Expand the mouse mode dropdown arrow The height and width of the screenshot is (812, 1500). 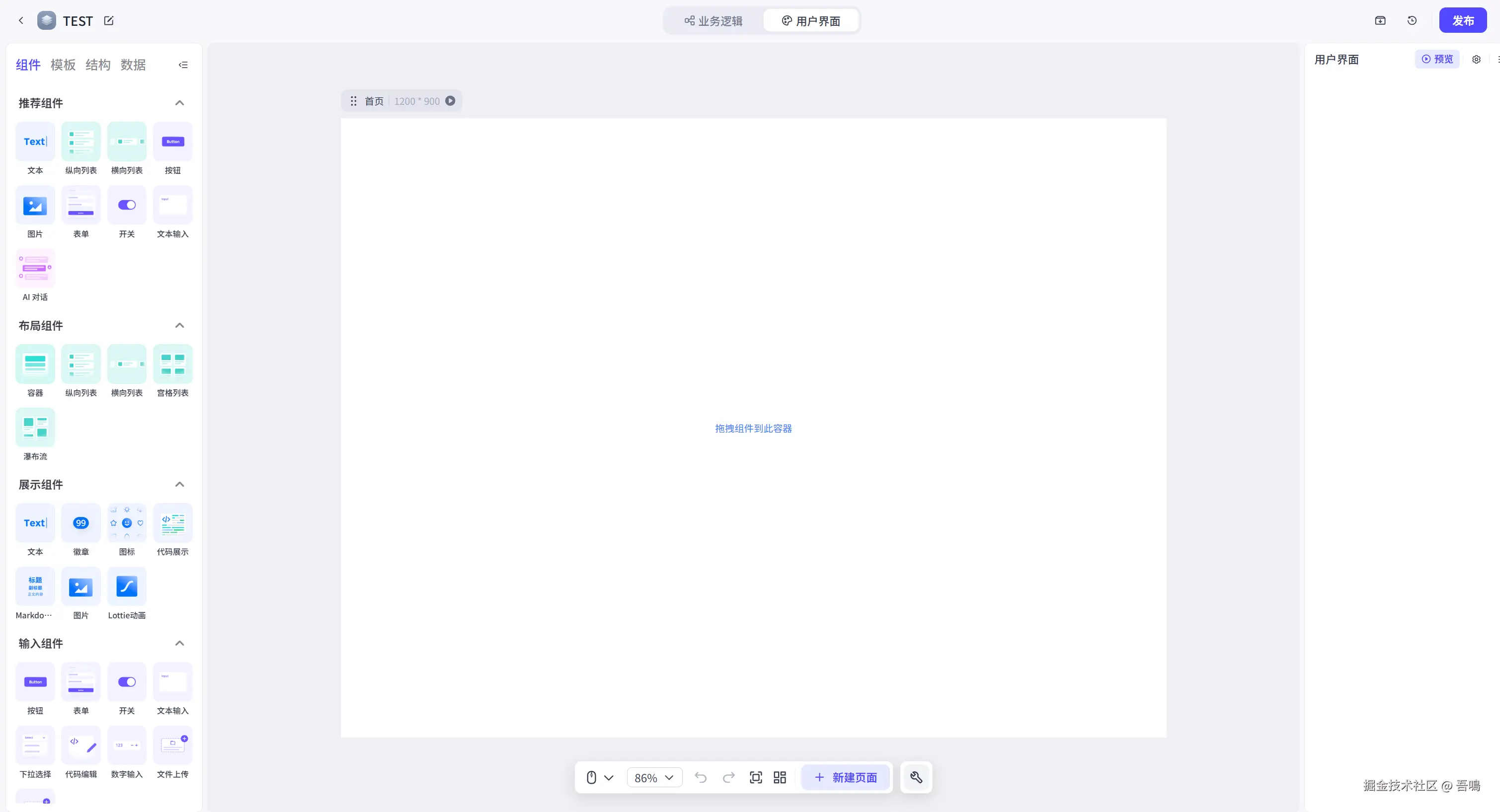[x=609, y=778]
